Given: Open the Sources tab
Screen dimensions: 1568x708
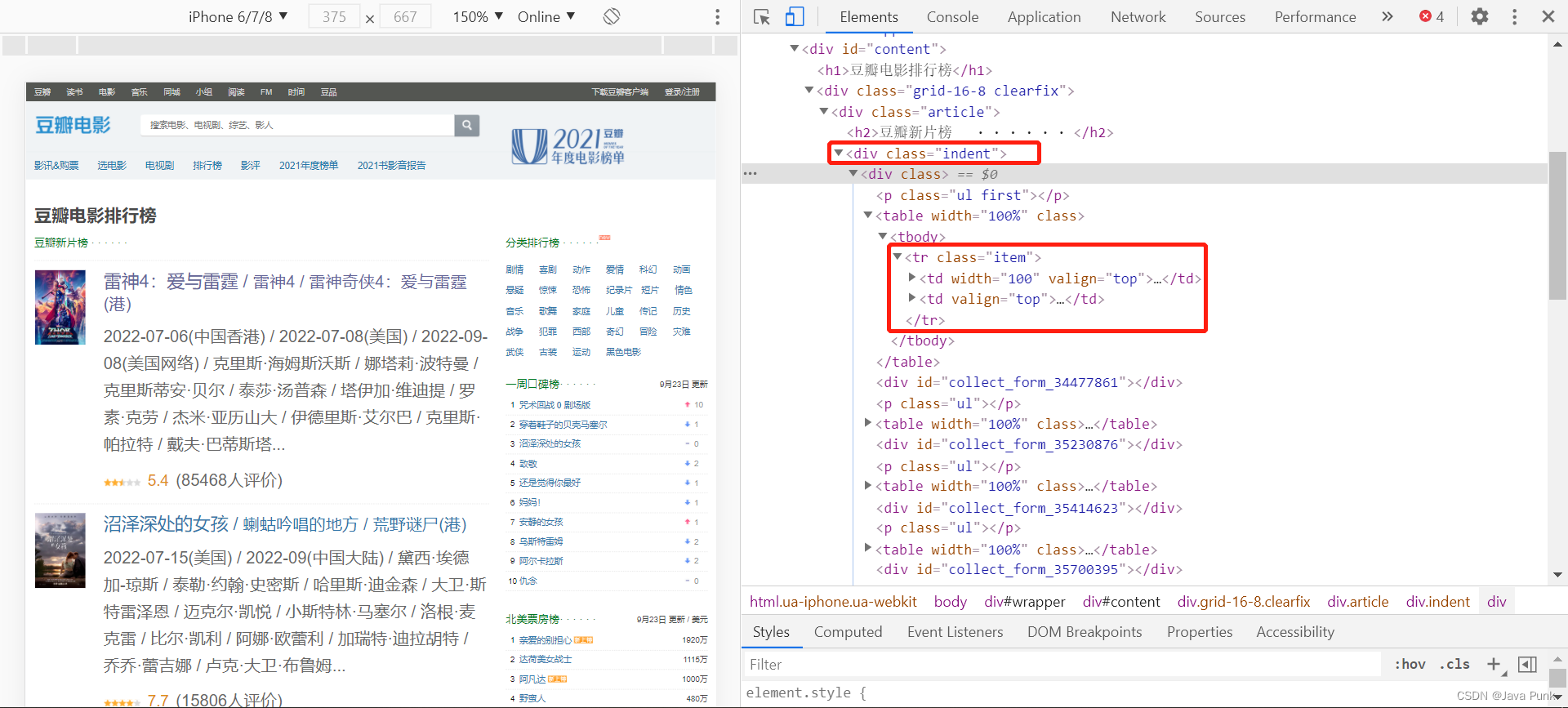Looking at the screenshot, I should tap(1220, 16).
